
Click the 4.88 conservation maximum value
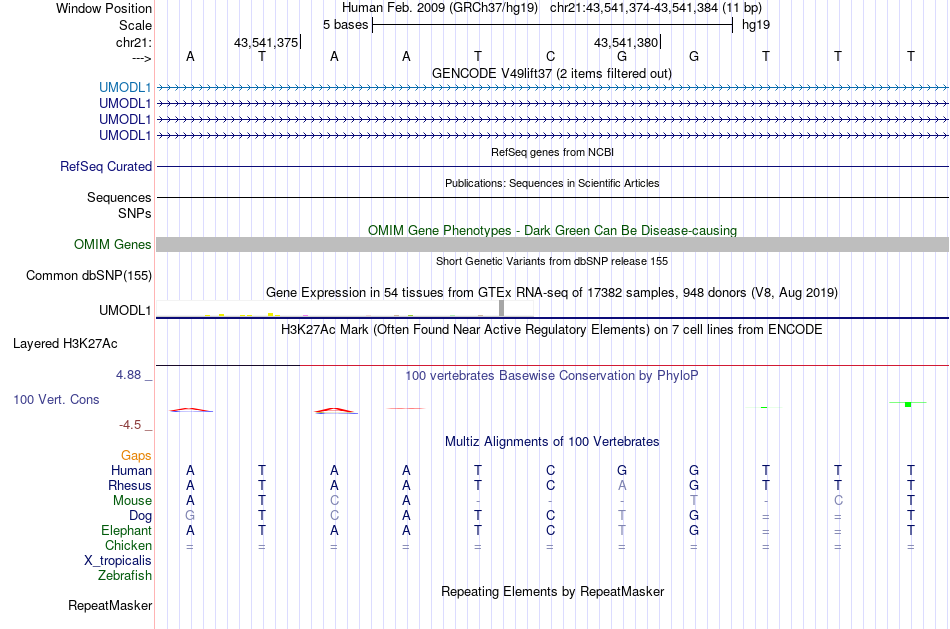point(128,375)
